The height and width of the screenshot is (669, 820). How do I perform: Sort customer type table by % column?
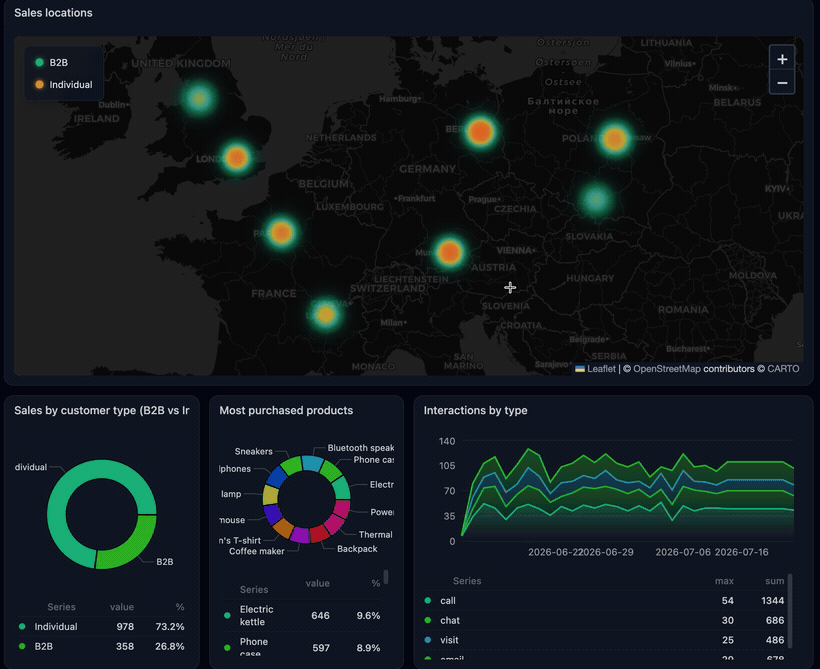(x=180, y=607)
